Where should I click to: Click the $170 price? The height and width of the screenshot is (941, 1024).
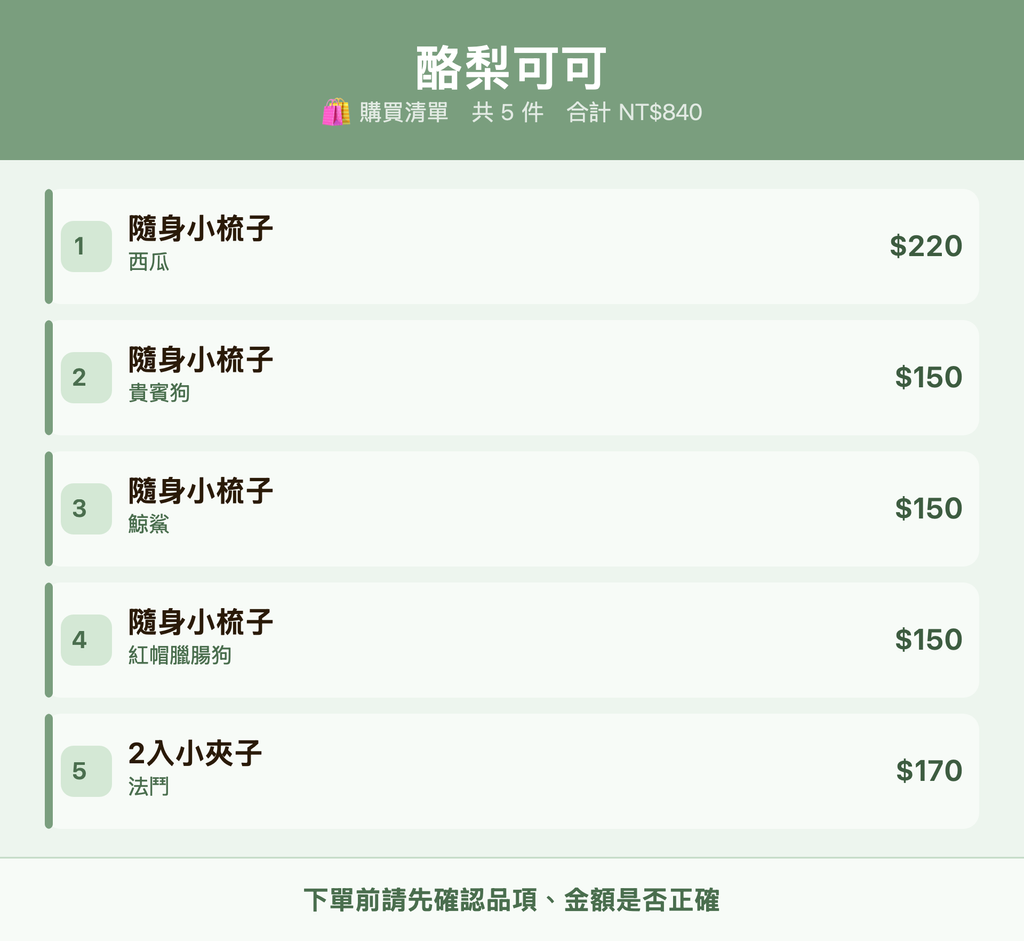click(929, 771)
